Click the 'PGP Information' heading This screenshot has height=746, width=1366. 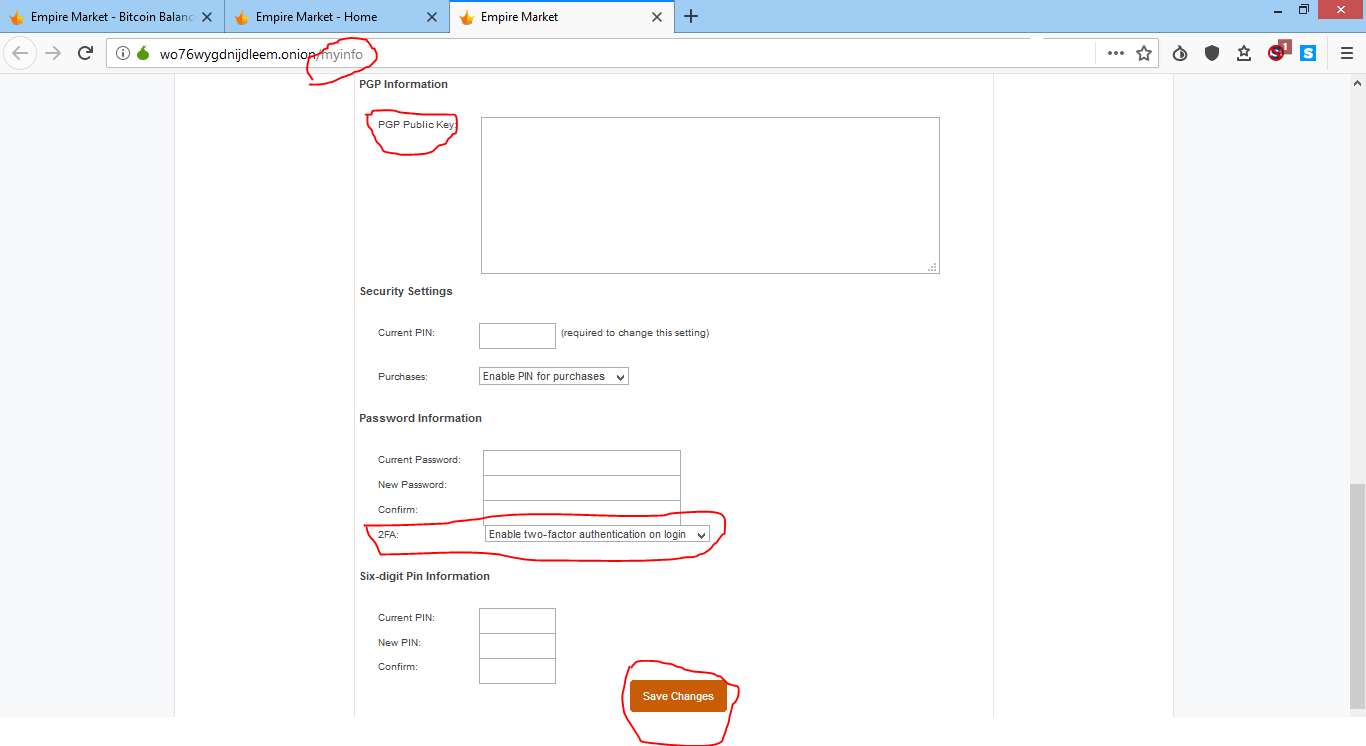coord(403,84)
